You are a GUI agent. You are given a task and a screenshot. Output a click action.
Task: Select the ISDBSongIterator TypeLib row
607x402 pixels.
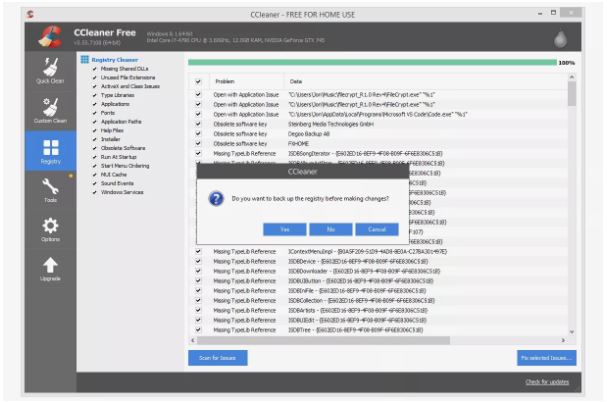[x=379, y=153]
